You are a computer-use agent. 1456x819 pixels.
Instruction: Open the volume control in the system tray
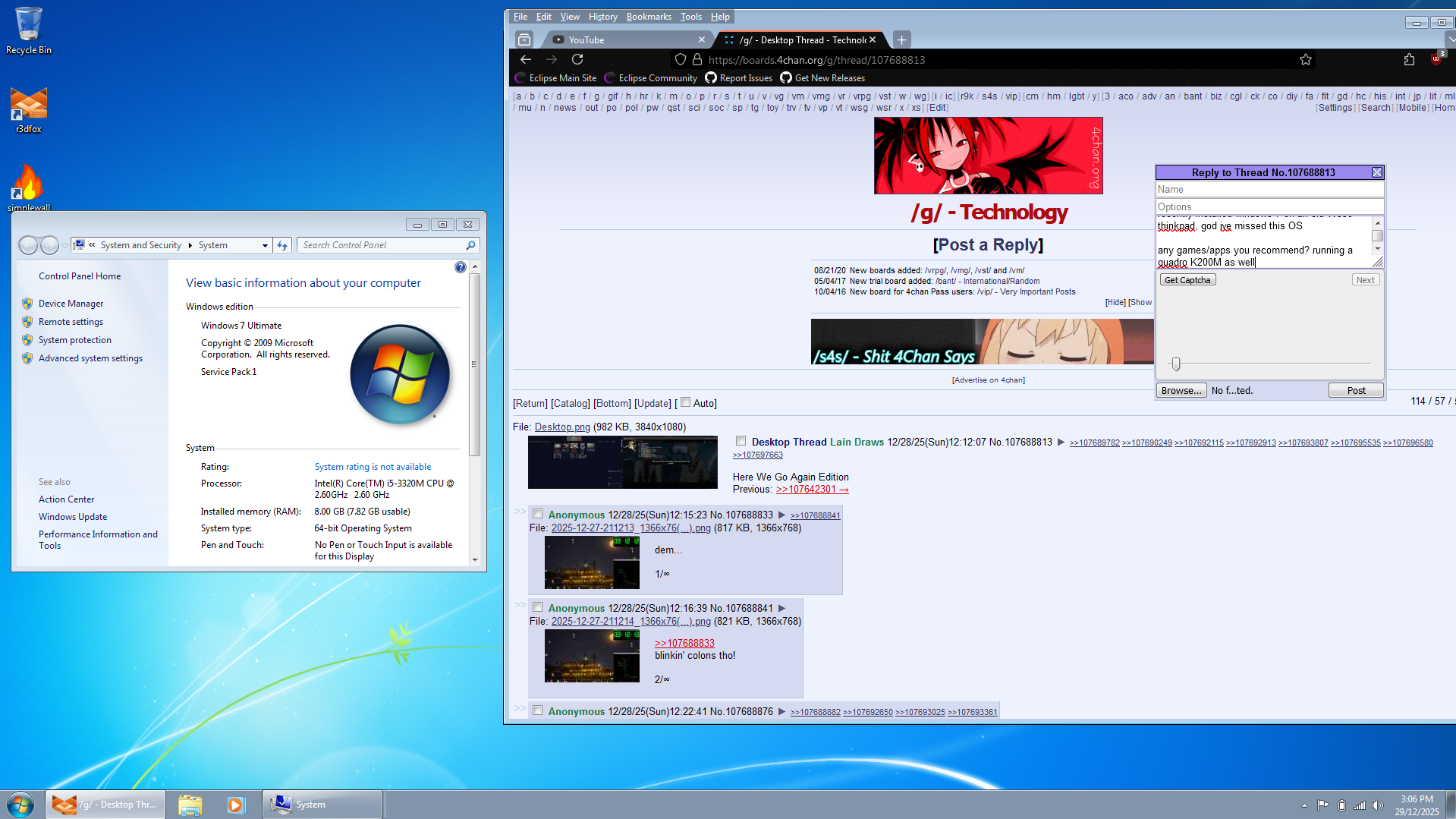click(x=1378, y=805)
